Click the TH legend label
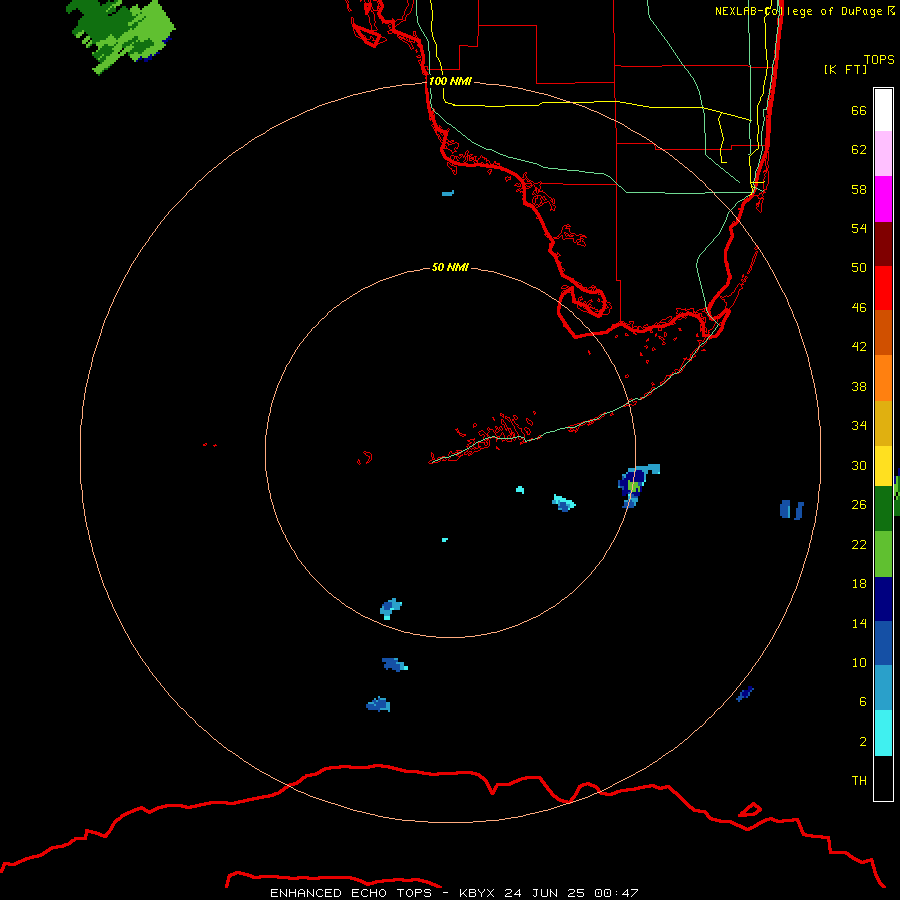This screenshot has width=900, height=900. pos(859,781)
